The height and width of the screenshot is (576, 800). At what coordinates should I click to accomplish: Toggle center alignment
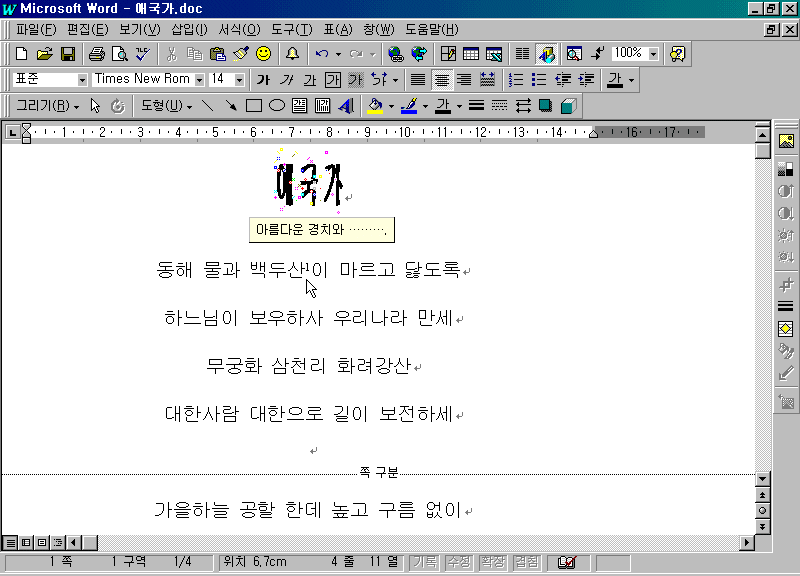click(441, 80)
